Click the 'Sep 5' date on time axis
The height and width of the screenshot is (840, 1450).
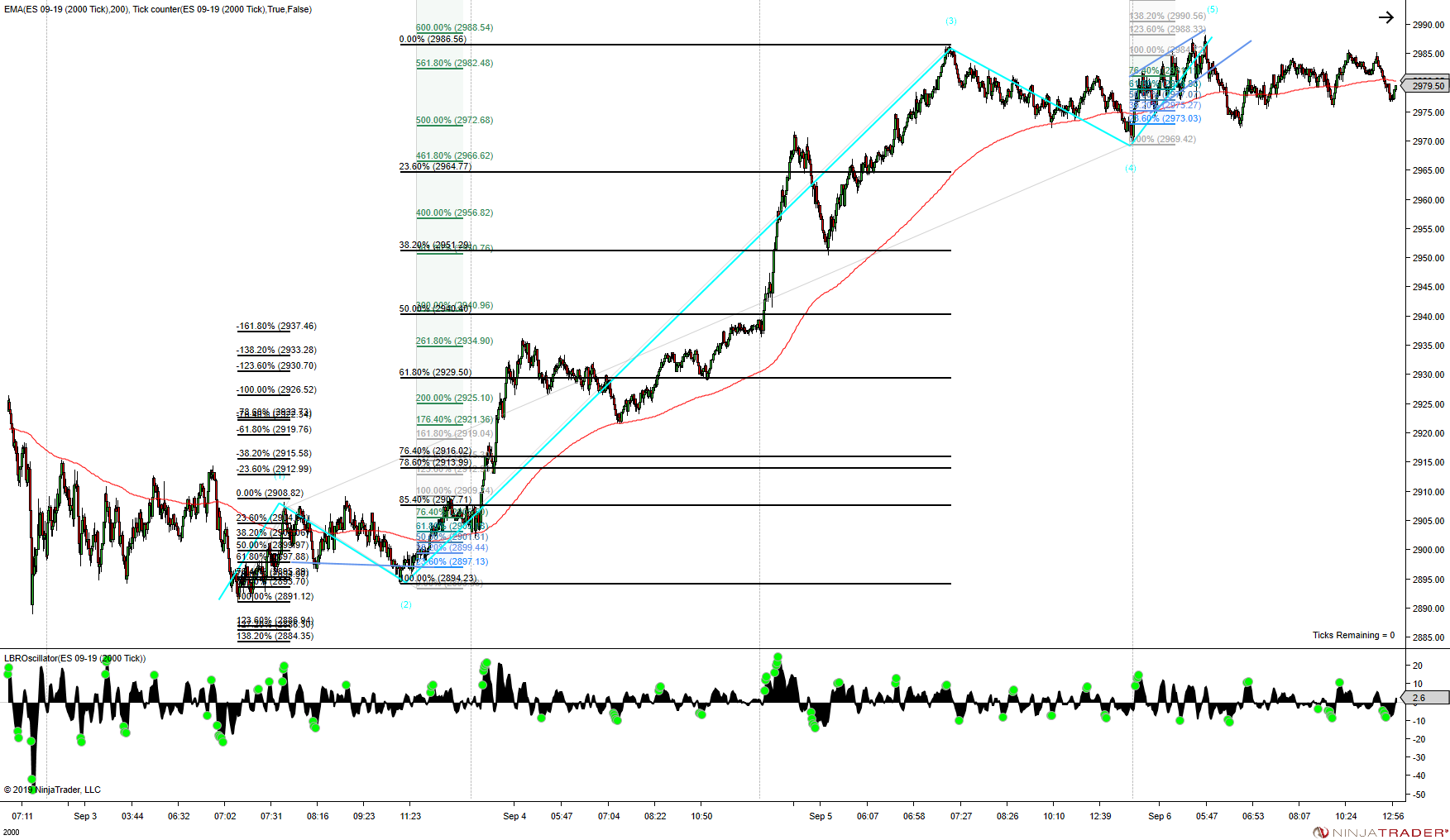point(821,816)
